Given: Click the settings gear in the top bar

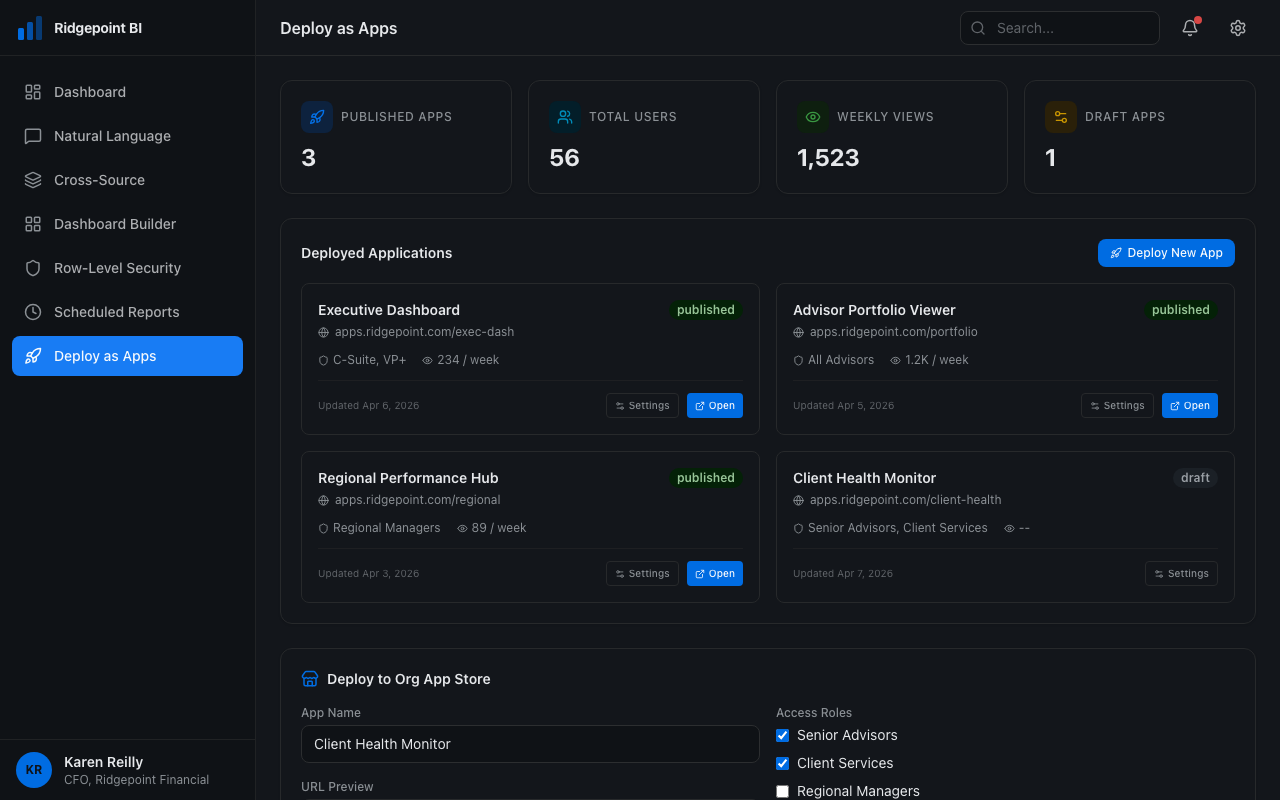Looking at the screenshot, I should pyautogui.click(x=1238, y=28).
